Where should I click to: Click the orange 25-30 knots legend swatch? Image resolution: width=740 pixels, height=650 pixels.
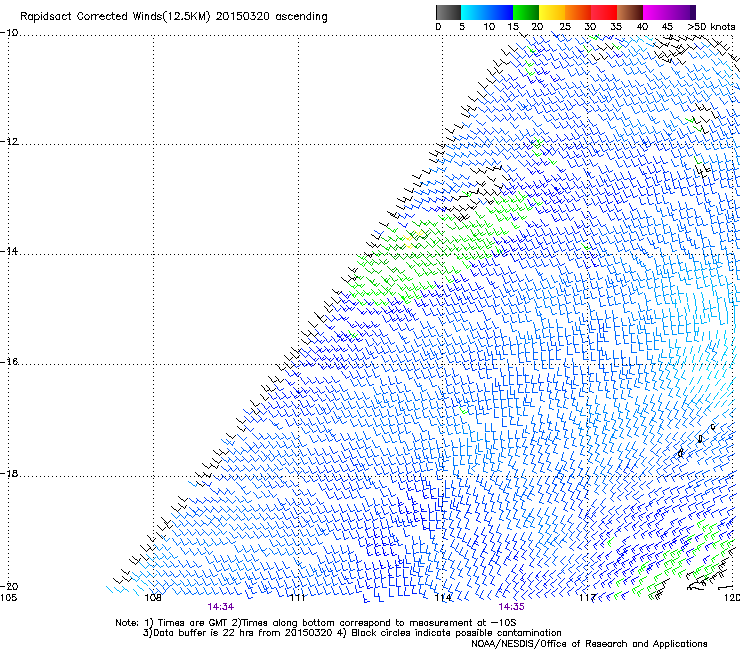(x=578, y=12)
